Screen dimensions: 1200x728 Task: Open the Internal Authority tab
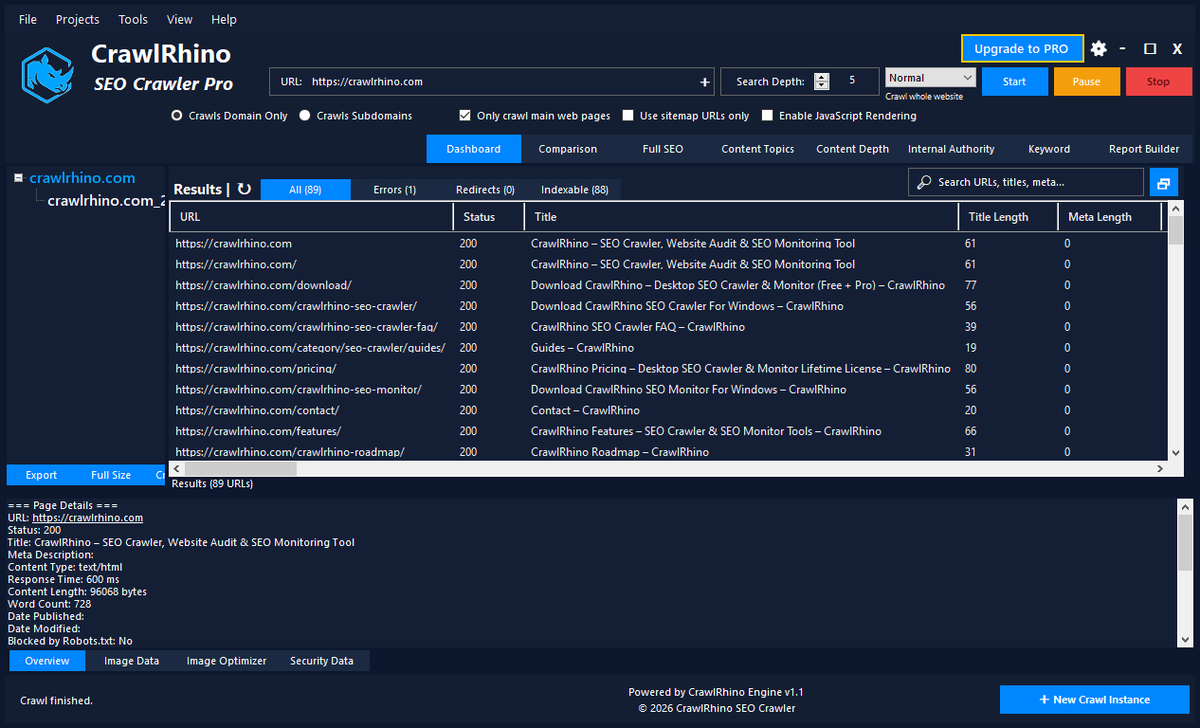[x=951, y=149]
